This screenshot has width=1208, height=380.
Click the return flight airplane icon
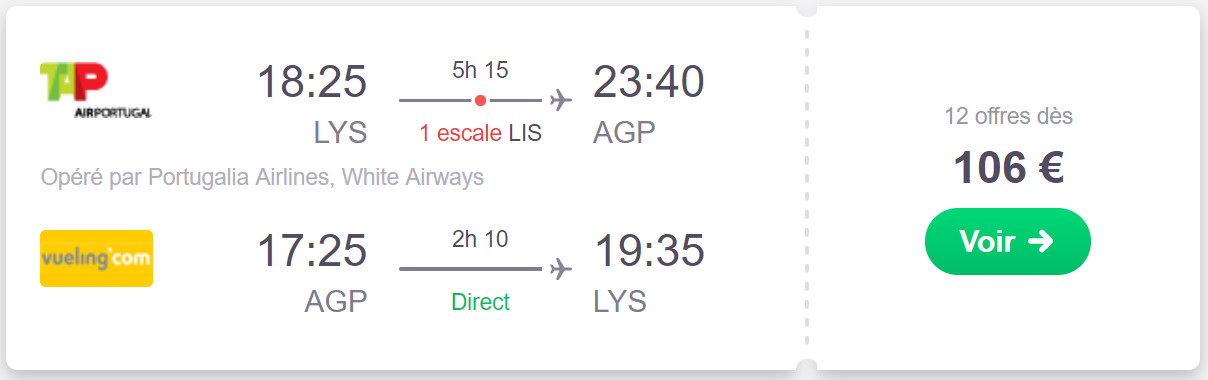click(561, 269)
